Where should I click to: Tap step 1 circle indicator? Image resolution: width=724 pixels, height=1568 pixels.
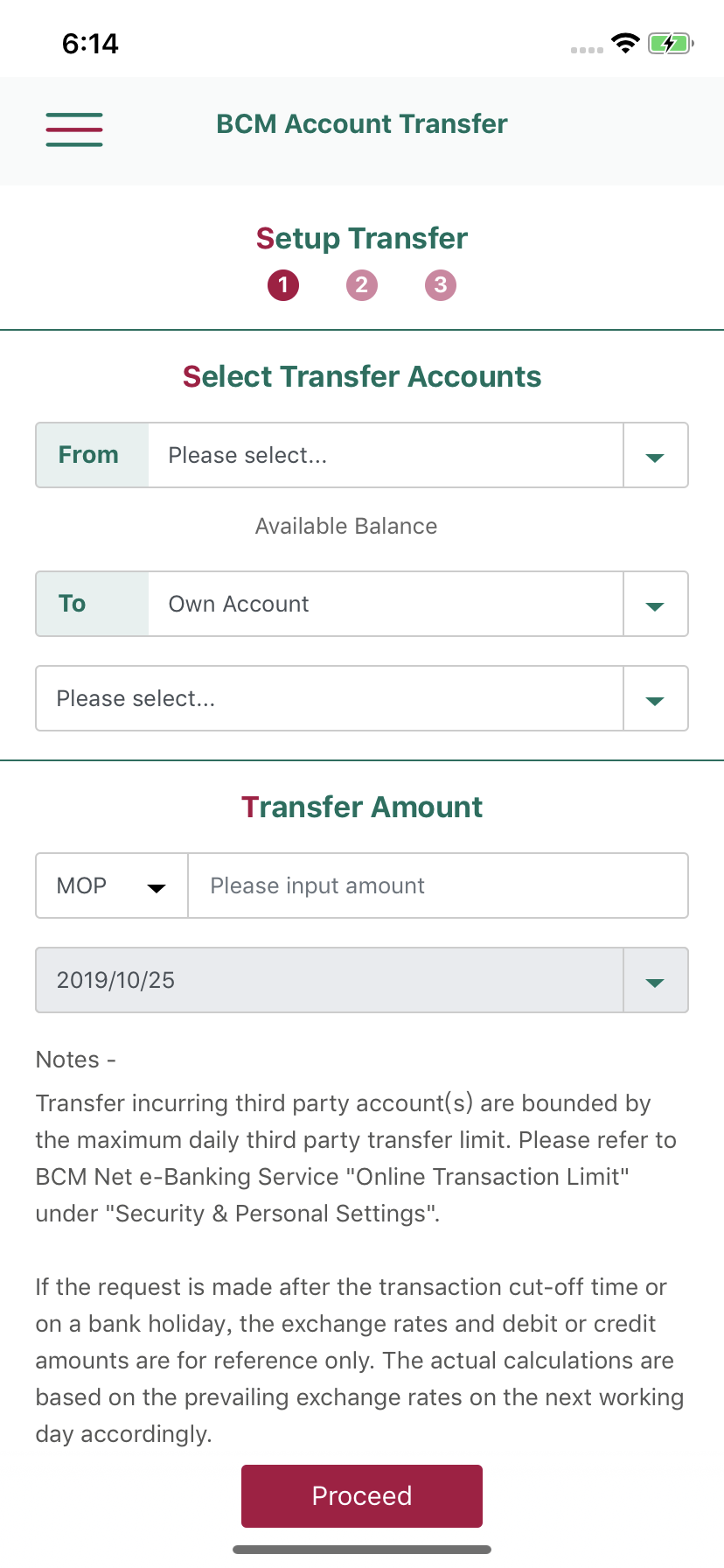(283, 285)
